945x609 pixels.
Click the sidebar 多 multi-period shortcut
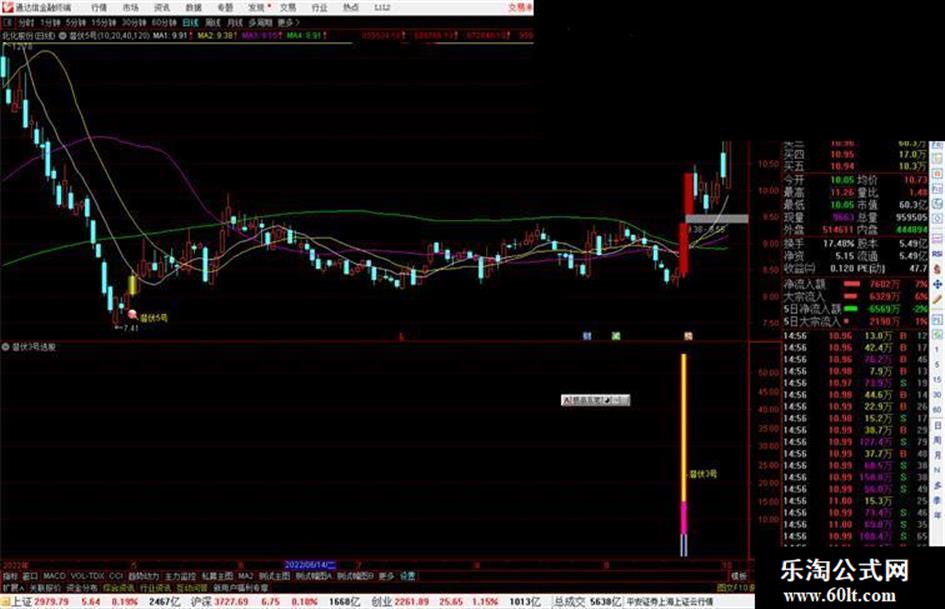click(x=937, y=485)
